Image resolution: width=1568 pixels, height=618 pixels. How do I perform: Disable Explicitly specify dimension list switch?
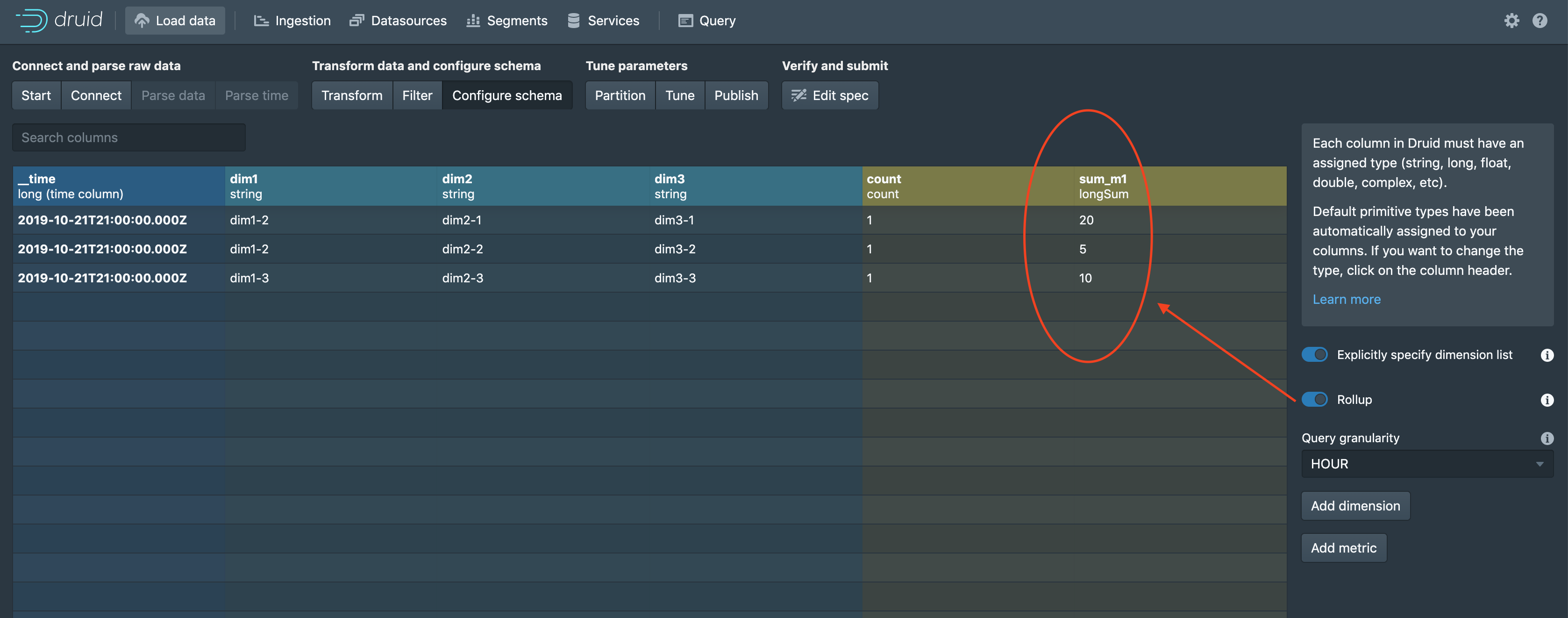point(1314,354)
